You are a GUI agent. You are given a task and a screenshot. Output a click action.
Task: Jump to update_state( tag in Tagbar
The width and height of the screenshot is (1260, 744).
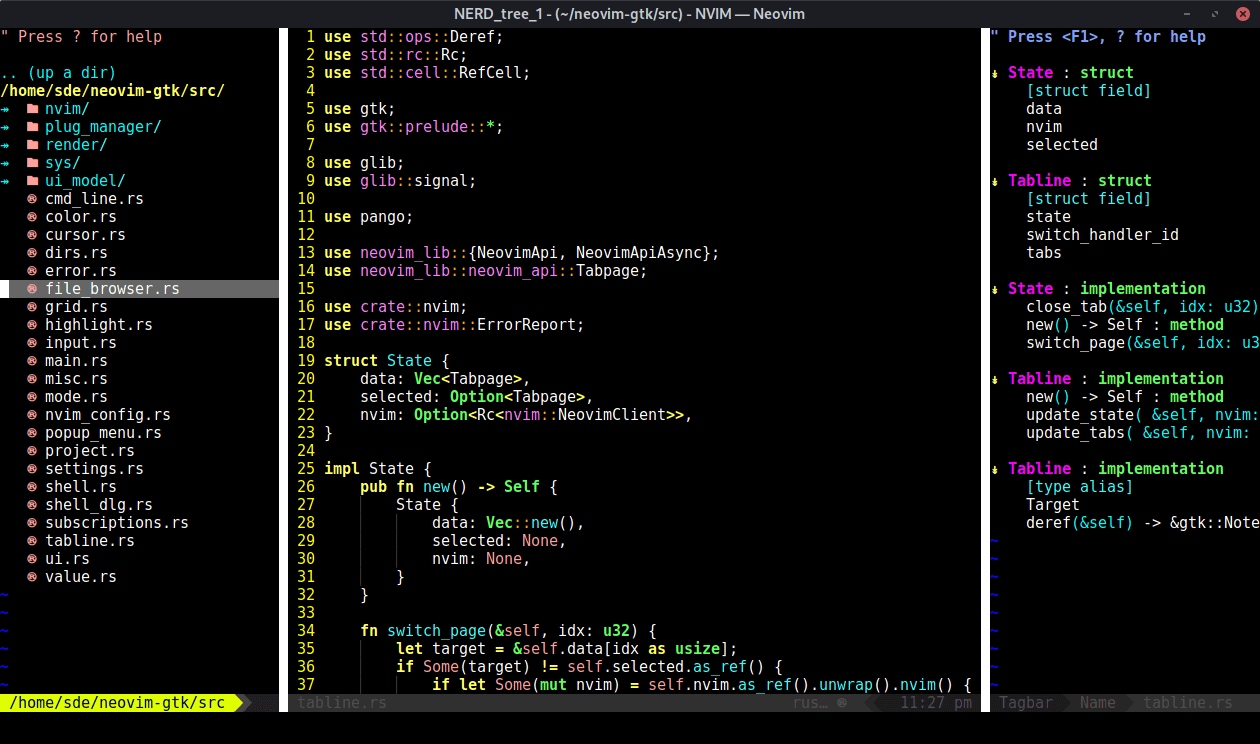(1142, 415)
